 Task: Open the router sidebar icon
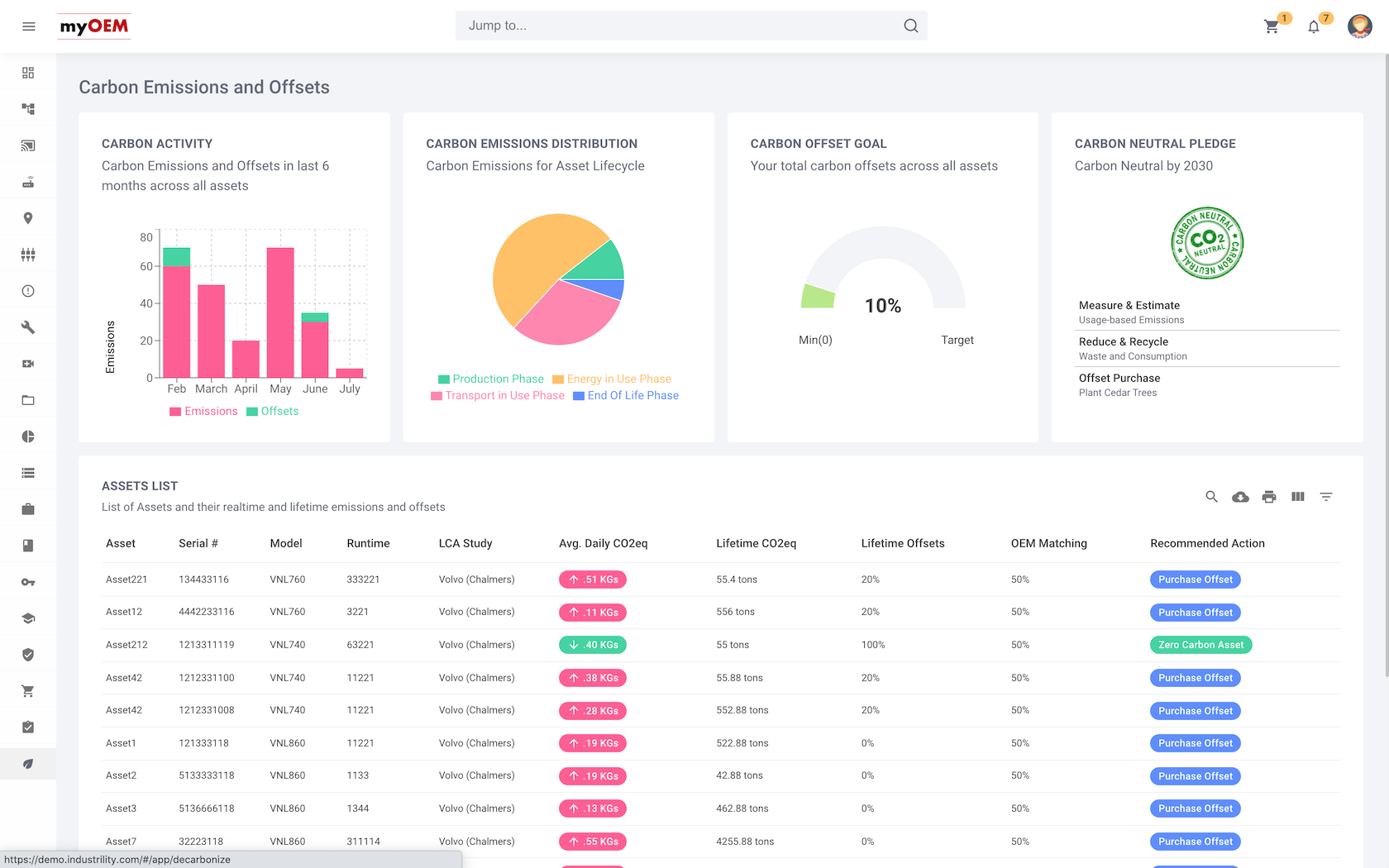28,182
